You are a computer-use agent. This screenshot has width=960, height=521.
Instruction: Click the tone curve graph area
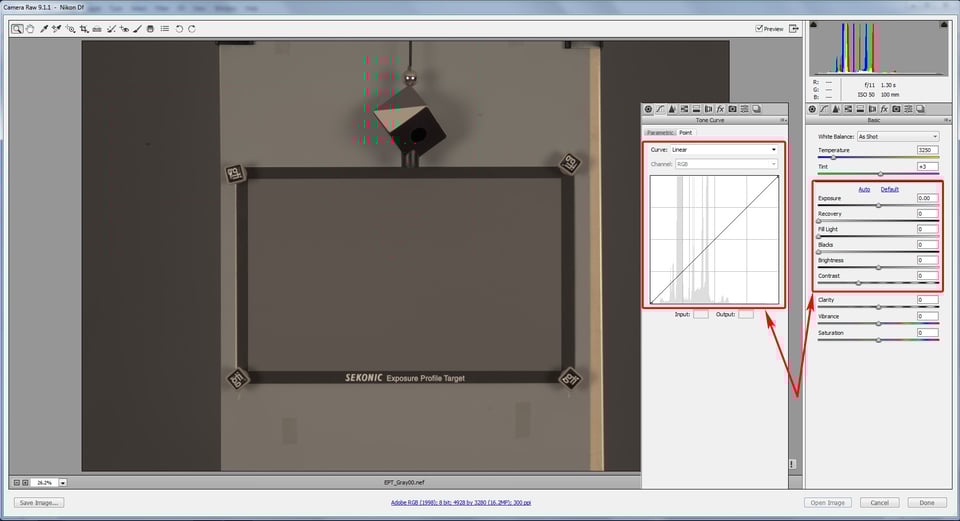(x=714, y=239)
